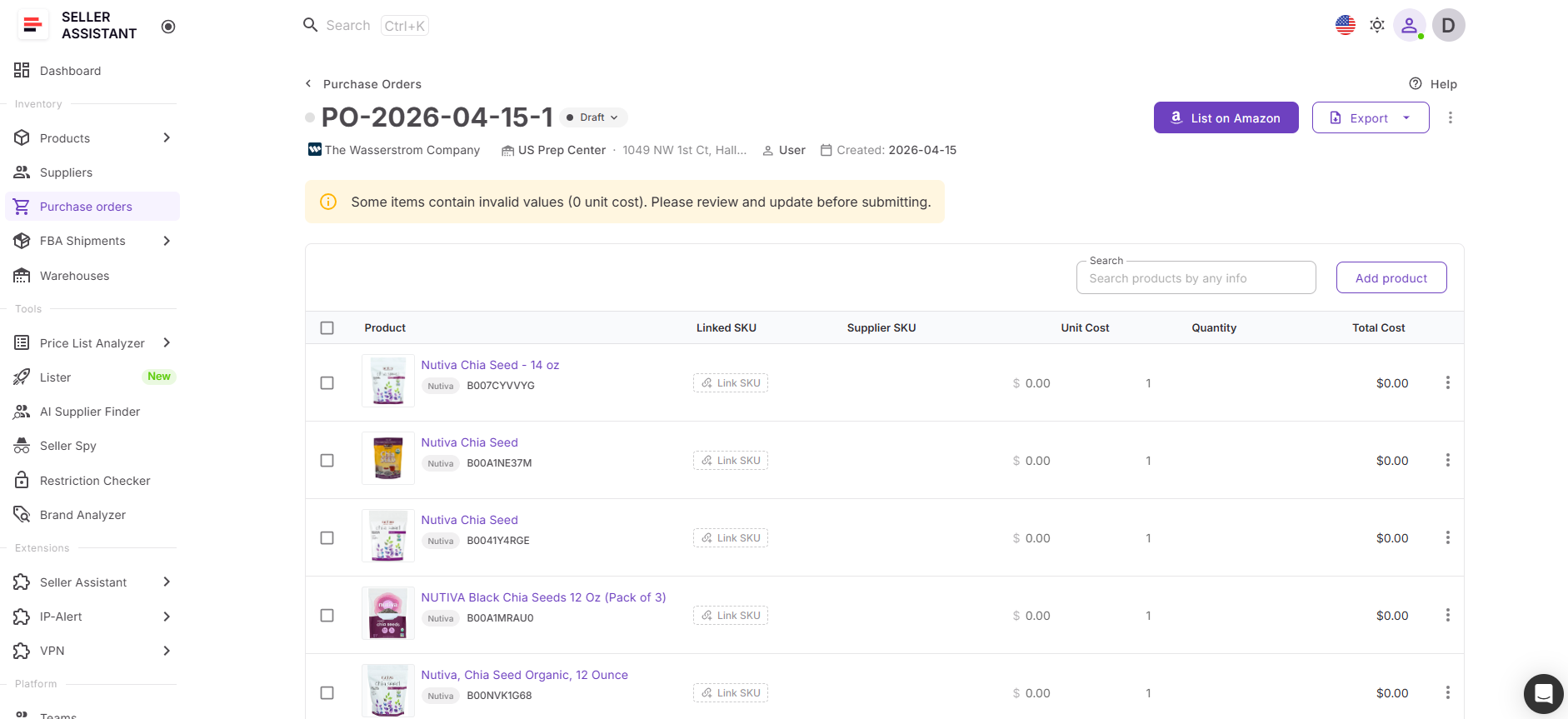Viewport: 1568px width, 719px height.
Task: Check the Chia Seed Organic 12 Ounce row
Action: 327,693
